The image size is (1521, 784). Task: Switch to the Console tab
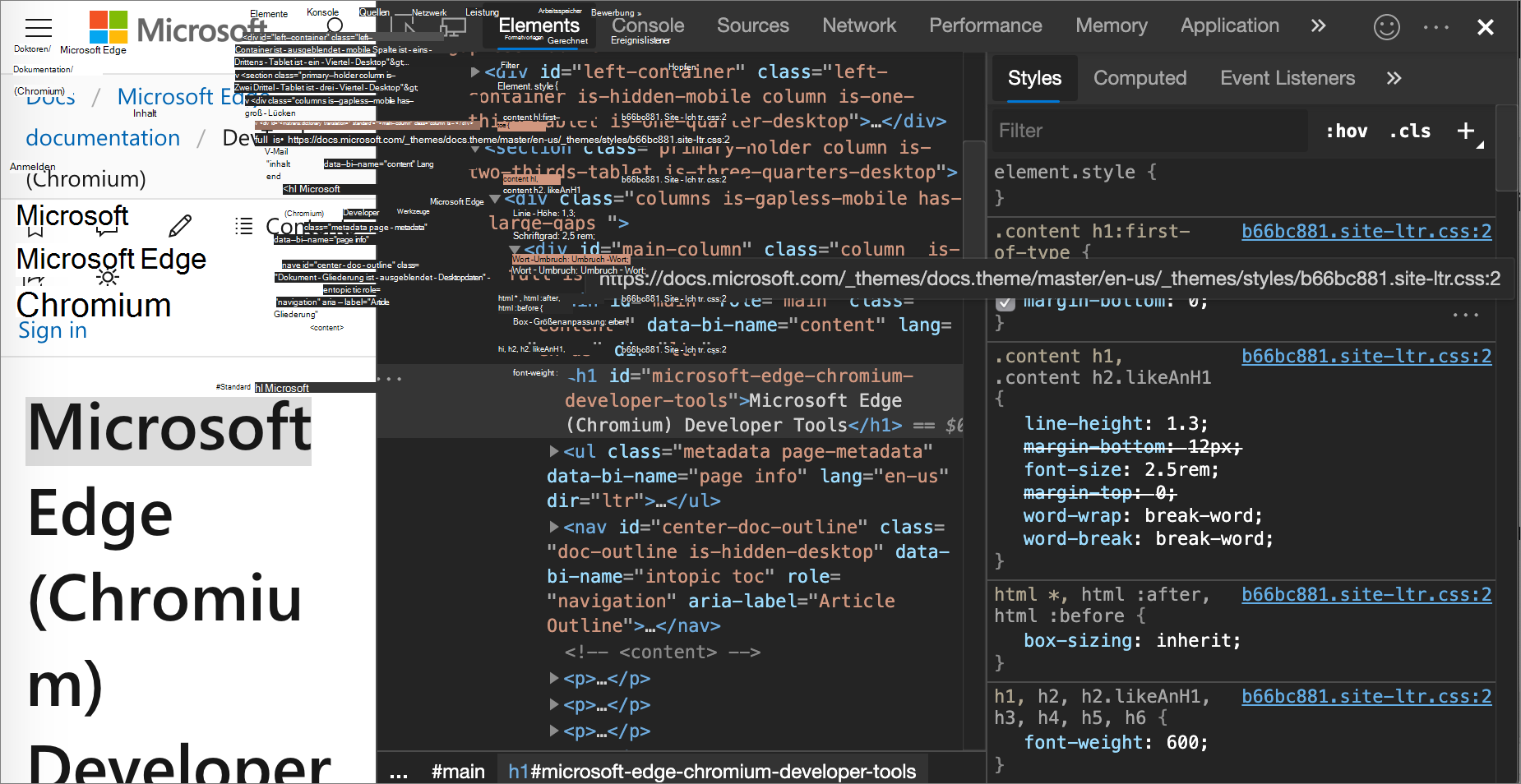pyautogui.click(x=647, y=25)
